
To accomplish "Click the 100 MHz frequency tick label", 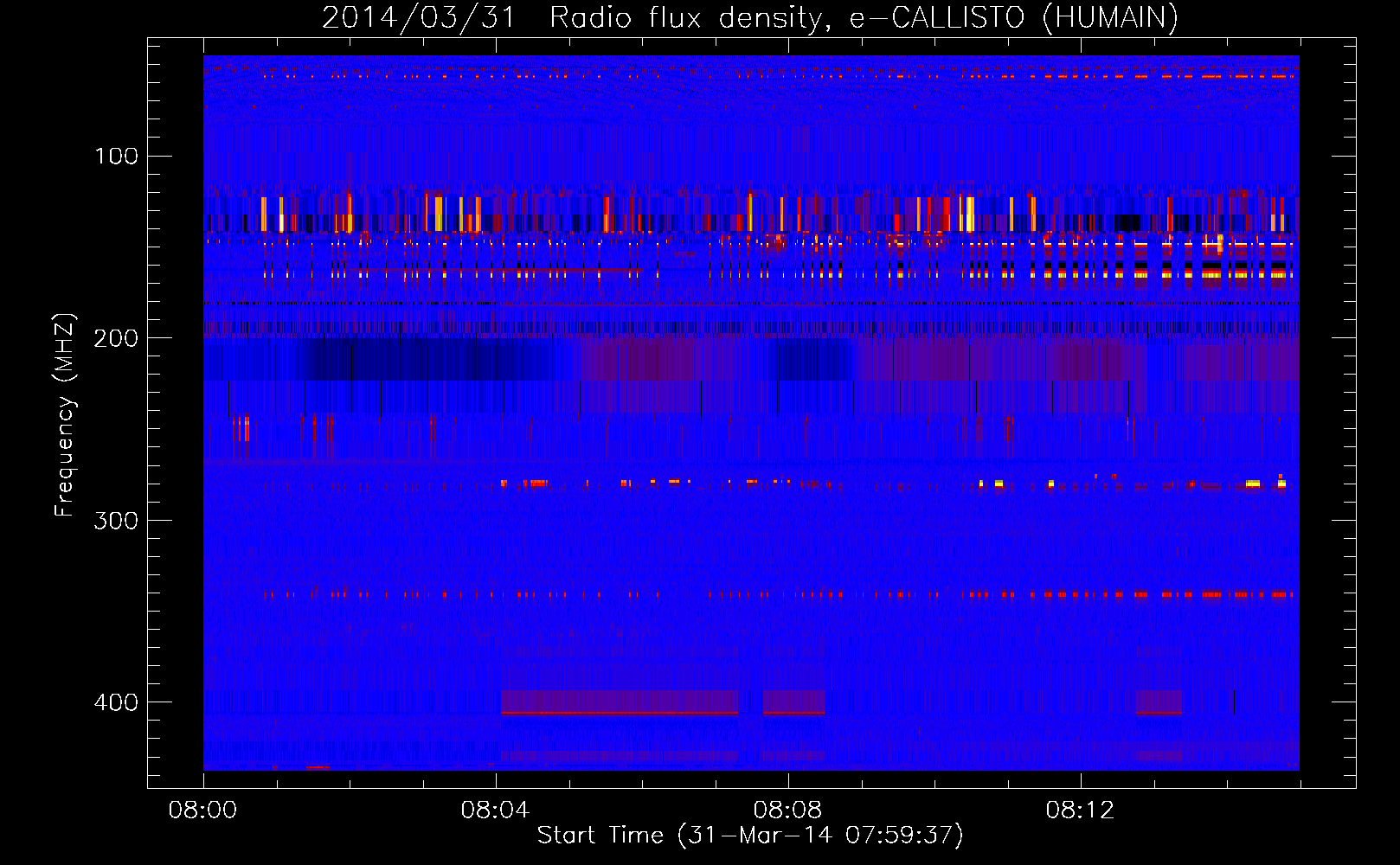I will click(117, 156).
